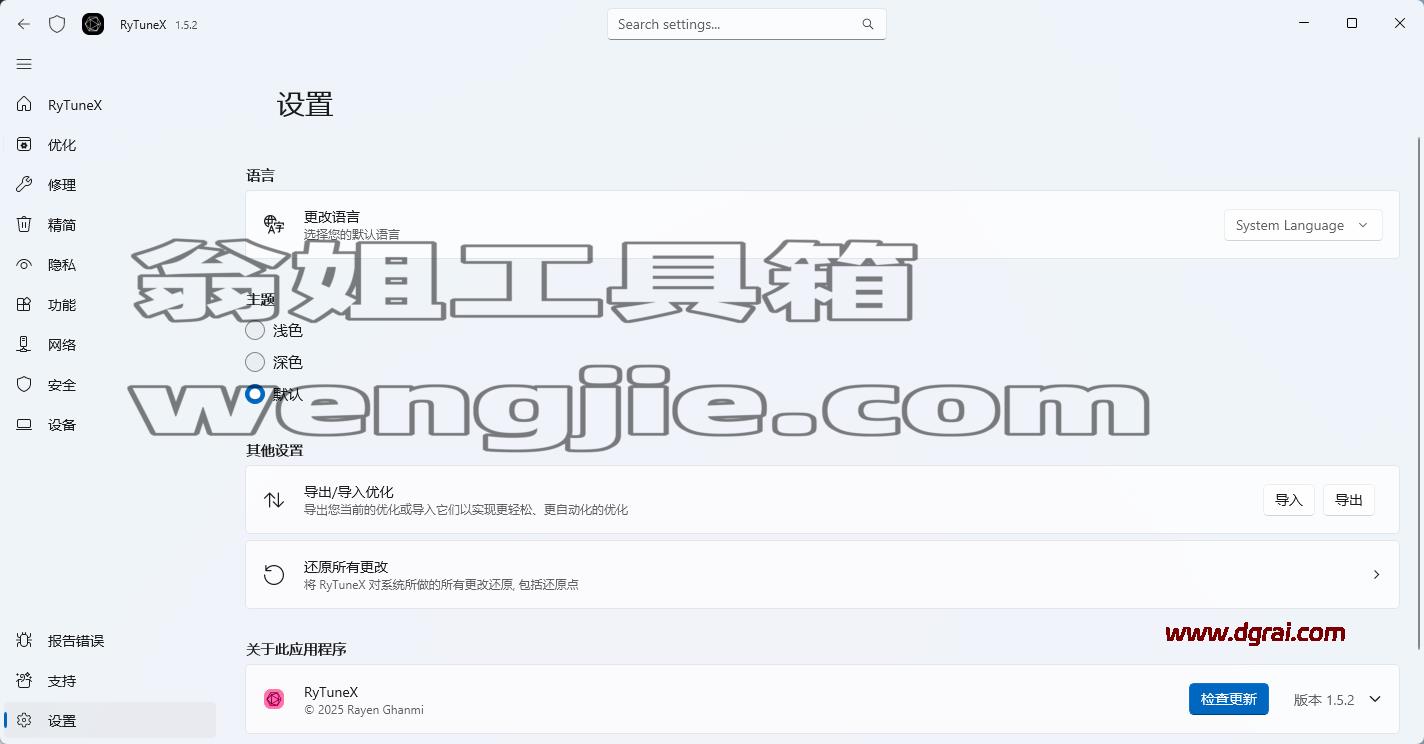Click the shield icon in title bar
Screen dimensions: 1424x744
pyautogui.click(x=57, y=24)
